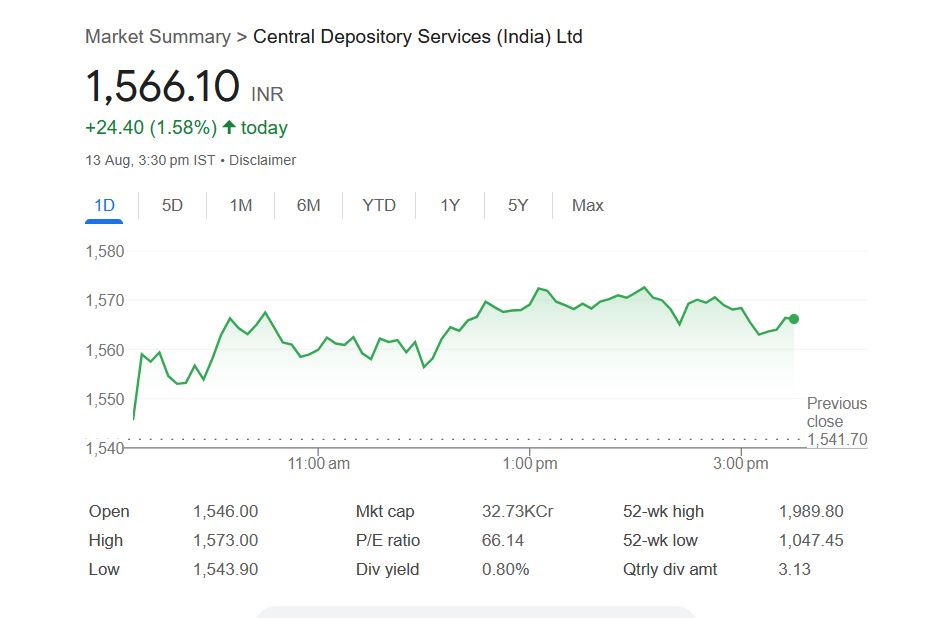This screenshot has width=927, height=618.
Task: Click the green up arrow icon
Action: [x=229, y=127]
